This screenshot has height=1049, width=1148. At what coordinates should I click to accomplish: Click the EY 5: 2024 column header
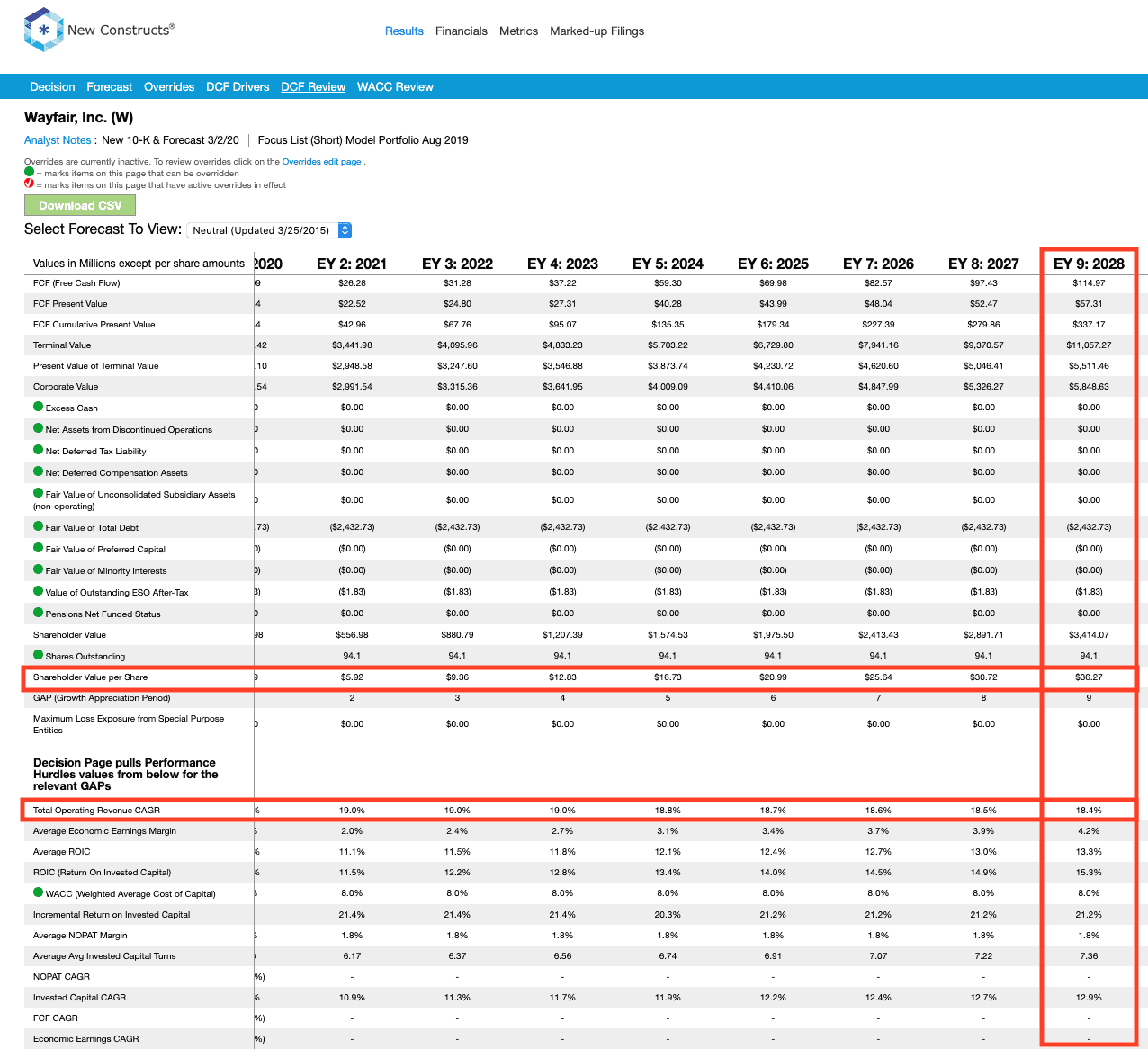tap(668, 264)
